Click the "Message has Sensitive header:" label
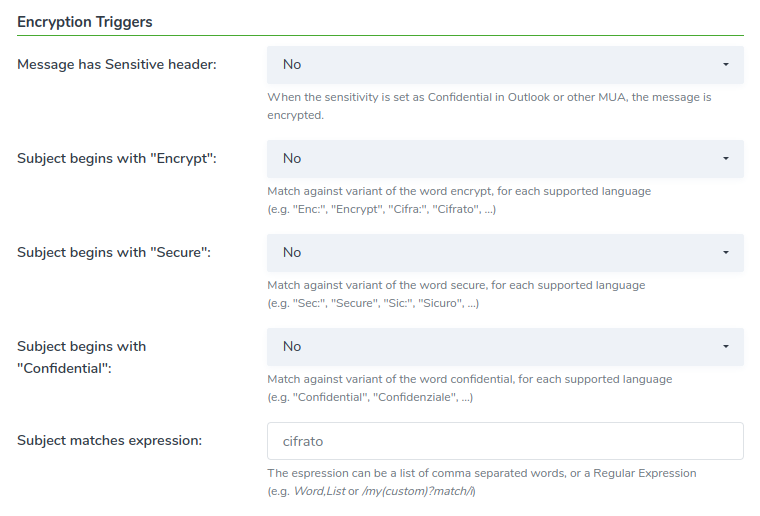 [117, 64]
